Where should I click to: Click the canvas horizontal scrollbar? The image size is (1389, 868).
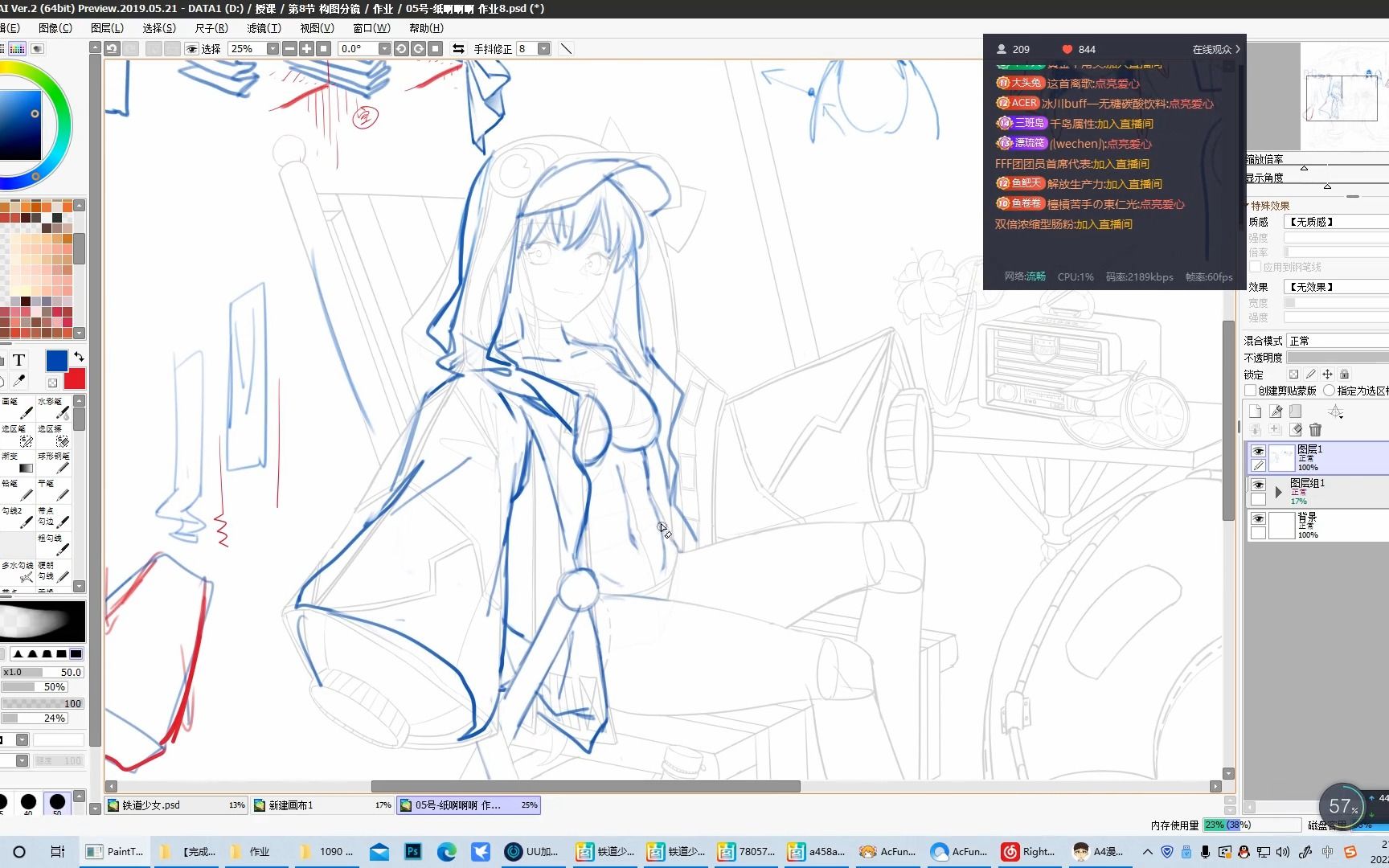(585, 786)
